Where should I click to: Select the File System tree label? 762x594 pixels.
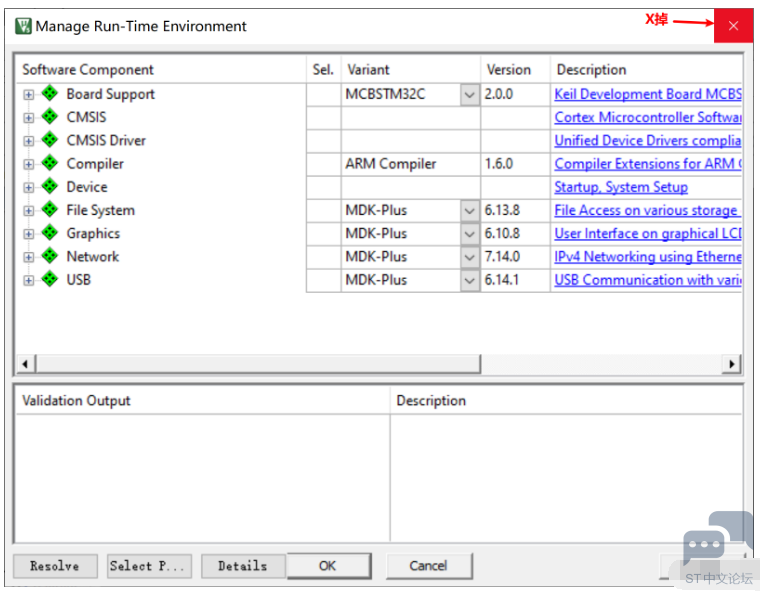click(x=101, y=210)
